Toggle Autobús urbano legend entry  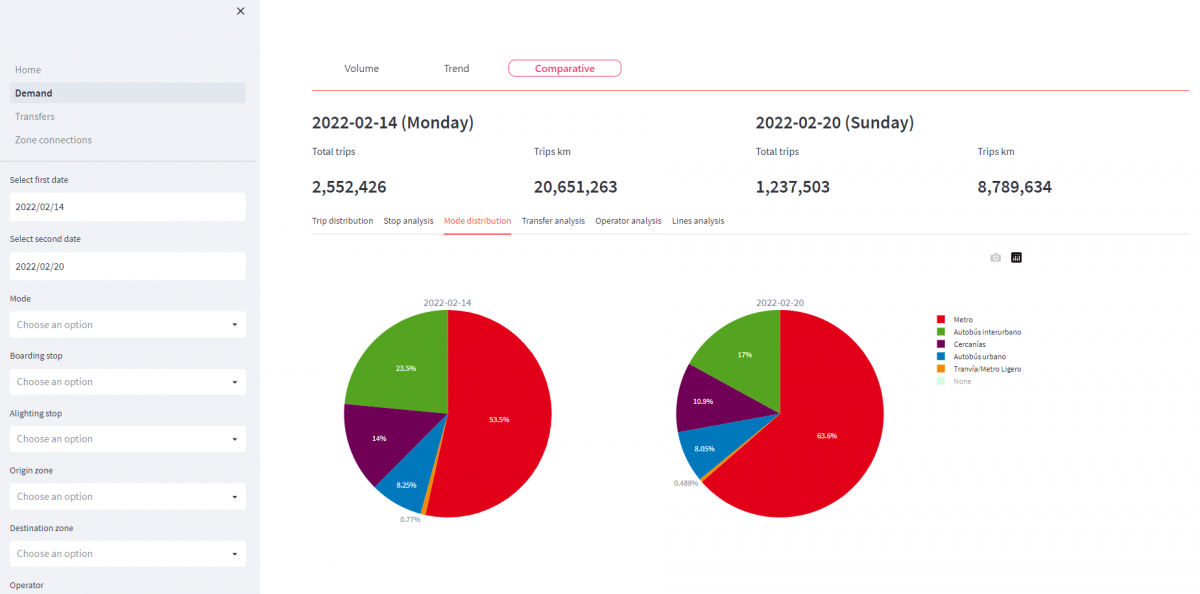point(979,356)
